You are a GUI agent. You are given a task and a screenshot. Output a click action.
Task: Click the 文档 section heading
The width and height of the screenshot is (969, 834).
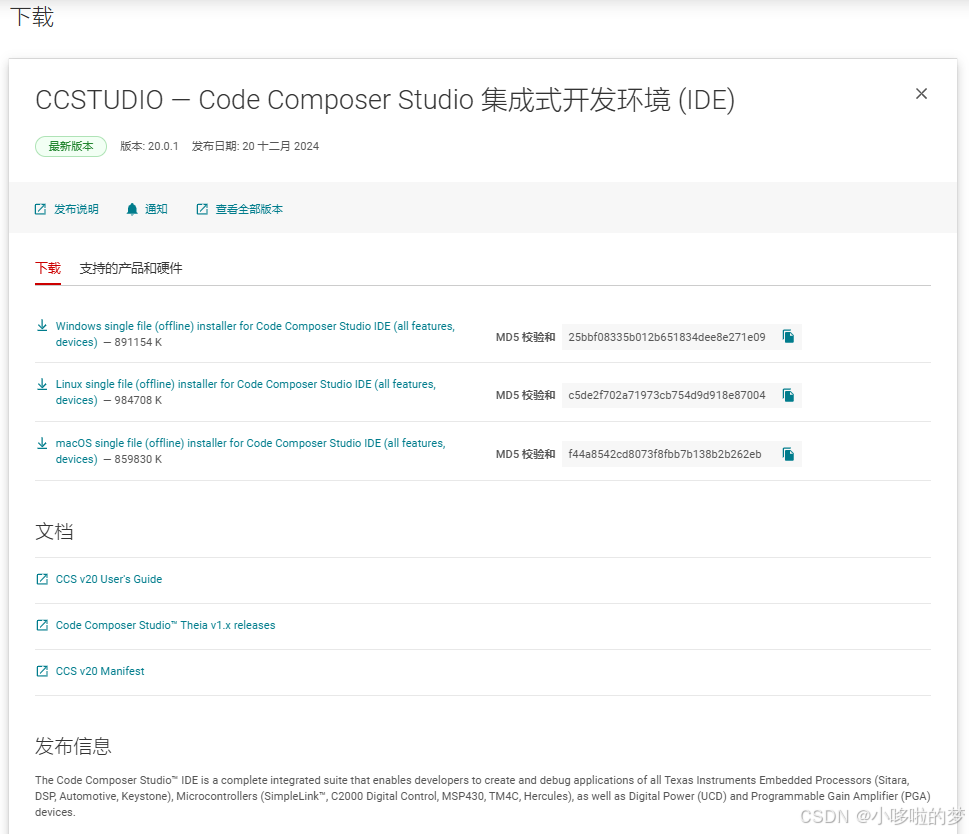[x=54, y=531]
